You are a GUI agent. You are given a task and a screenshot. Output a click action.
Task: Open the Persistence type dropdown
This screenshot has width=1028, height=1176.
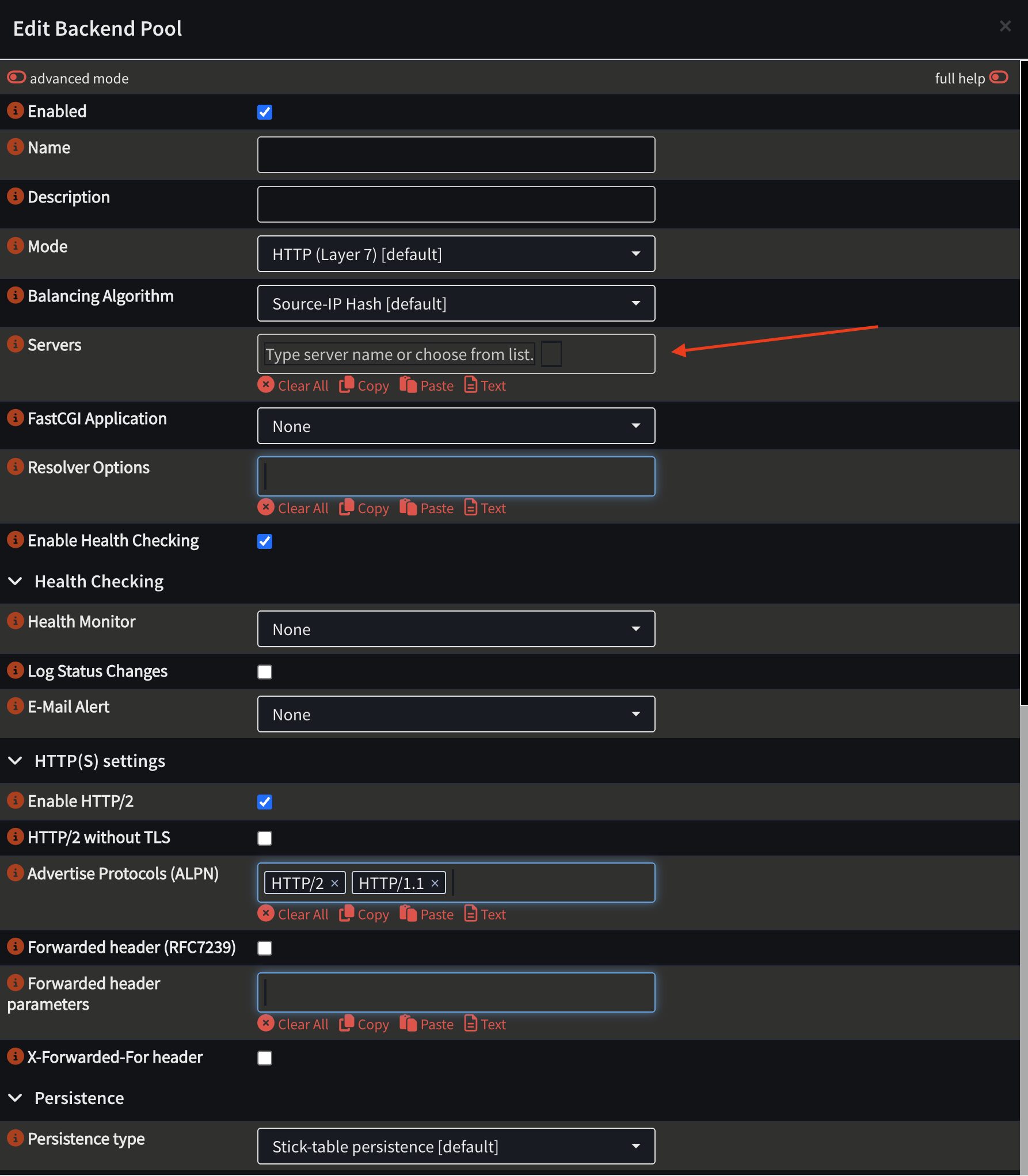tap(456, 1146)
